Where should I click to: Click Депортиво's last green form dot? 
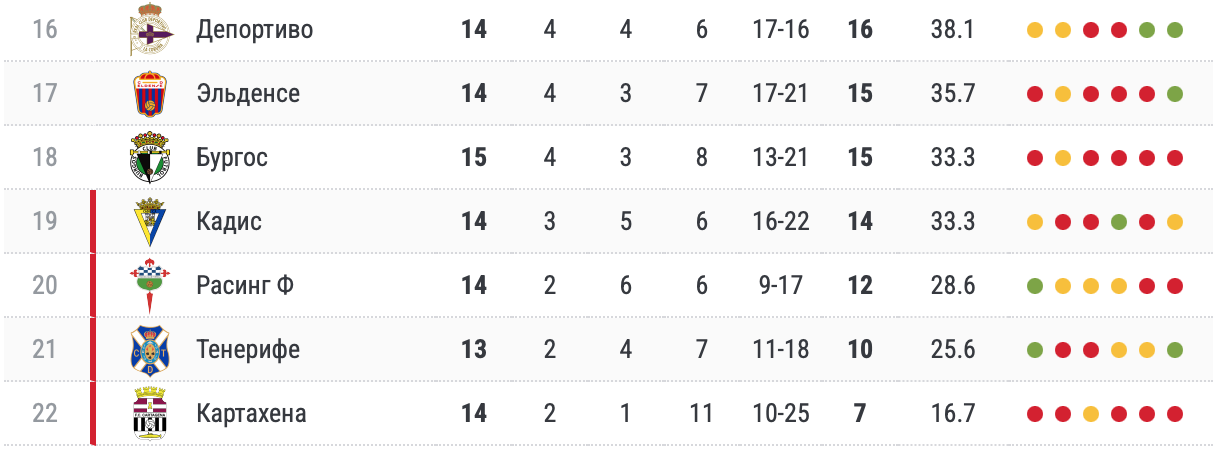pyautogui.click(x=1175, y=30)
